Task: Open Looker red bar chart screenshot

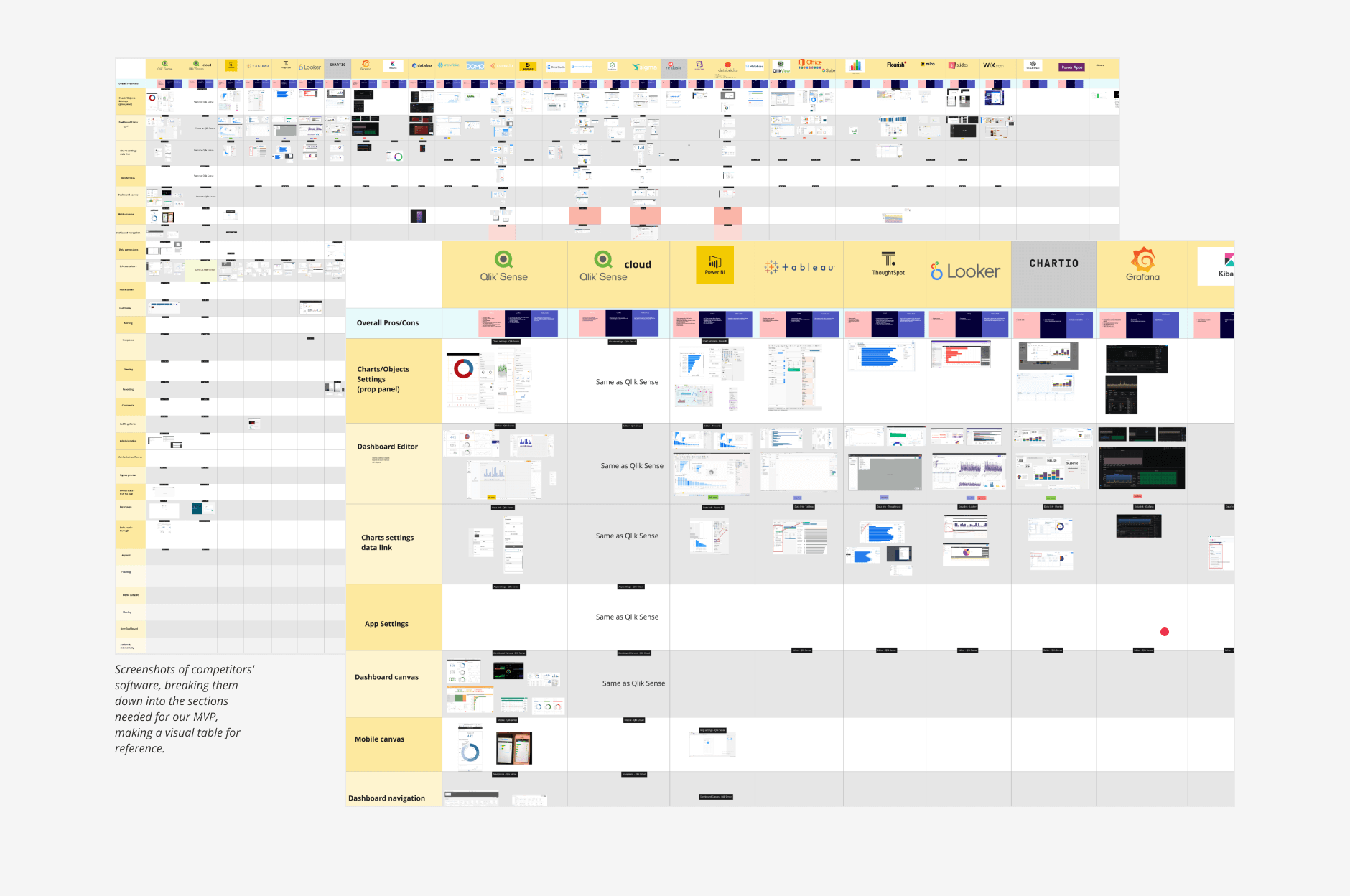Action: (x=961, y=354)
